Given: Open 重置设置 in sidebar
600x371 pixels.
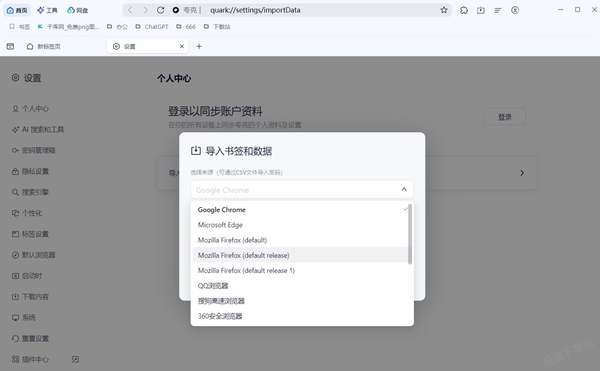Looking at the screenshot, I should tap(31, 338).
